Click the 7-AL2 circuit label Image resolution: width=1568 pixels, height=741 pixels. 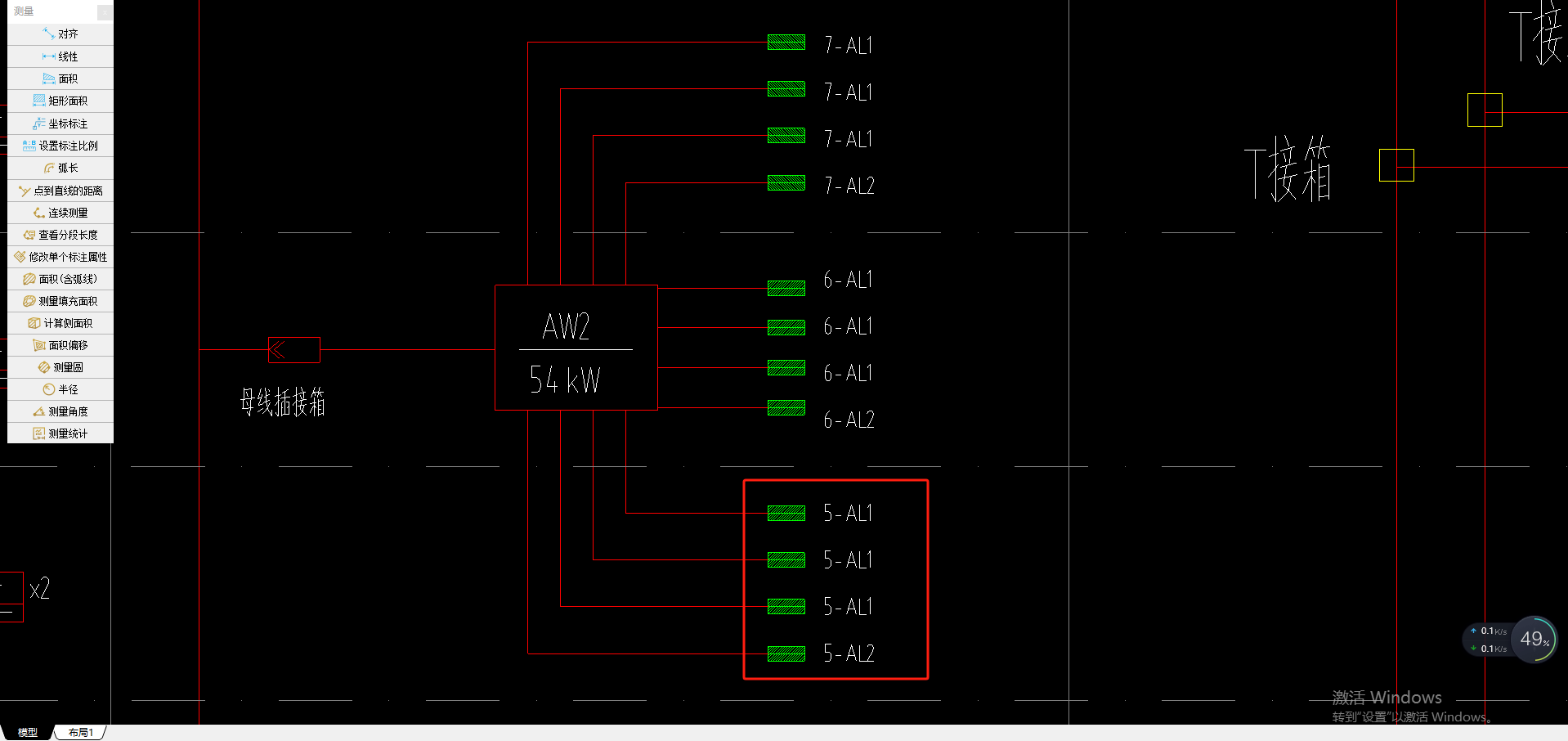(849, 186)
